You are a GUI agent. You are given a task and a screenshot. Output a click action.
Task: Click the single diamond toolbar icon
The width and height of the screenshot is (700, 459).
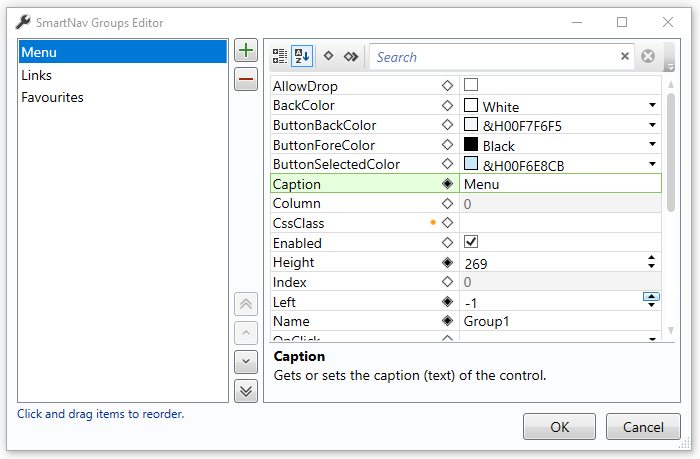(329, 56)
